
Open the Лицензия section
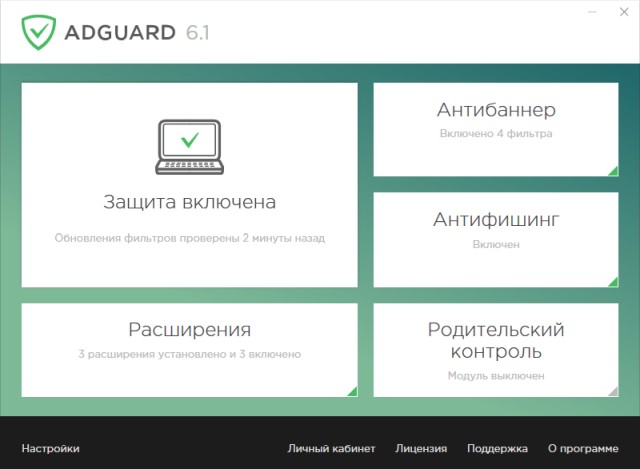coord(421,448)
